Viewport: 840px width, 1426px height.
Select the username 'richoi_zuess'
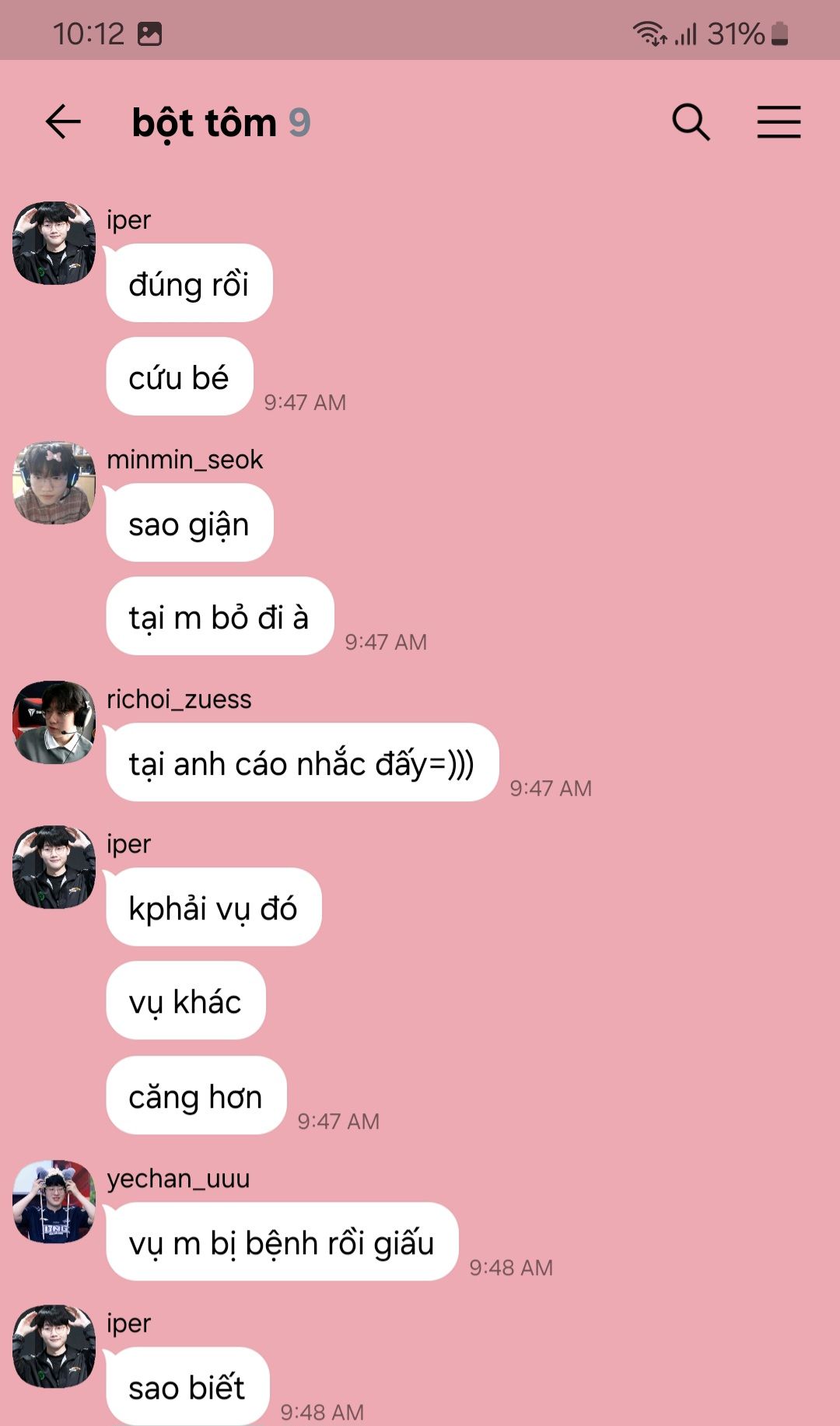click(179, 699)
